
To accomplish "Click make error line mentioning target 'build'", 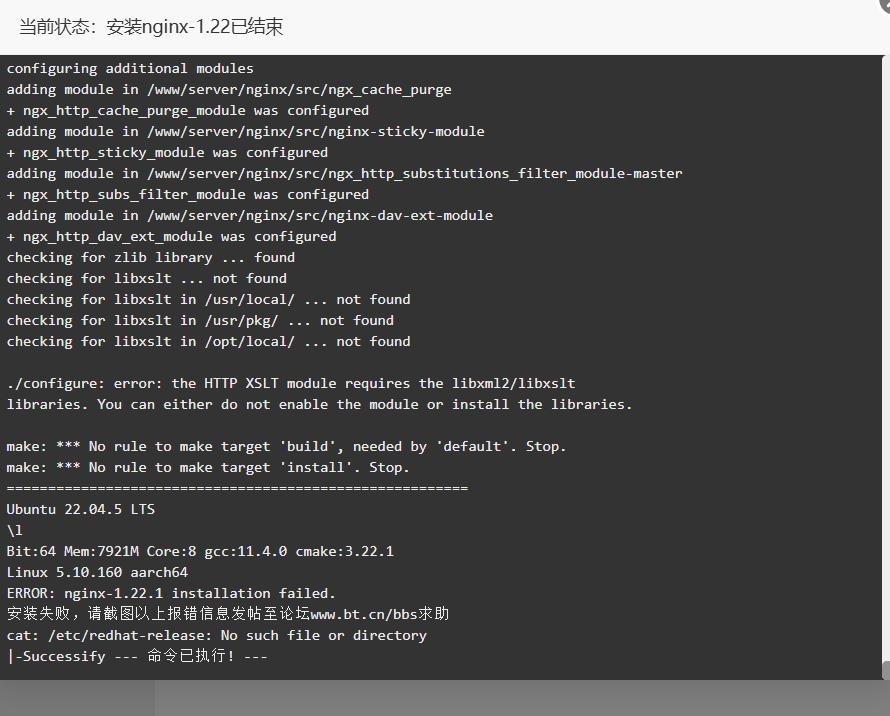I will click(x=286, y=447).
